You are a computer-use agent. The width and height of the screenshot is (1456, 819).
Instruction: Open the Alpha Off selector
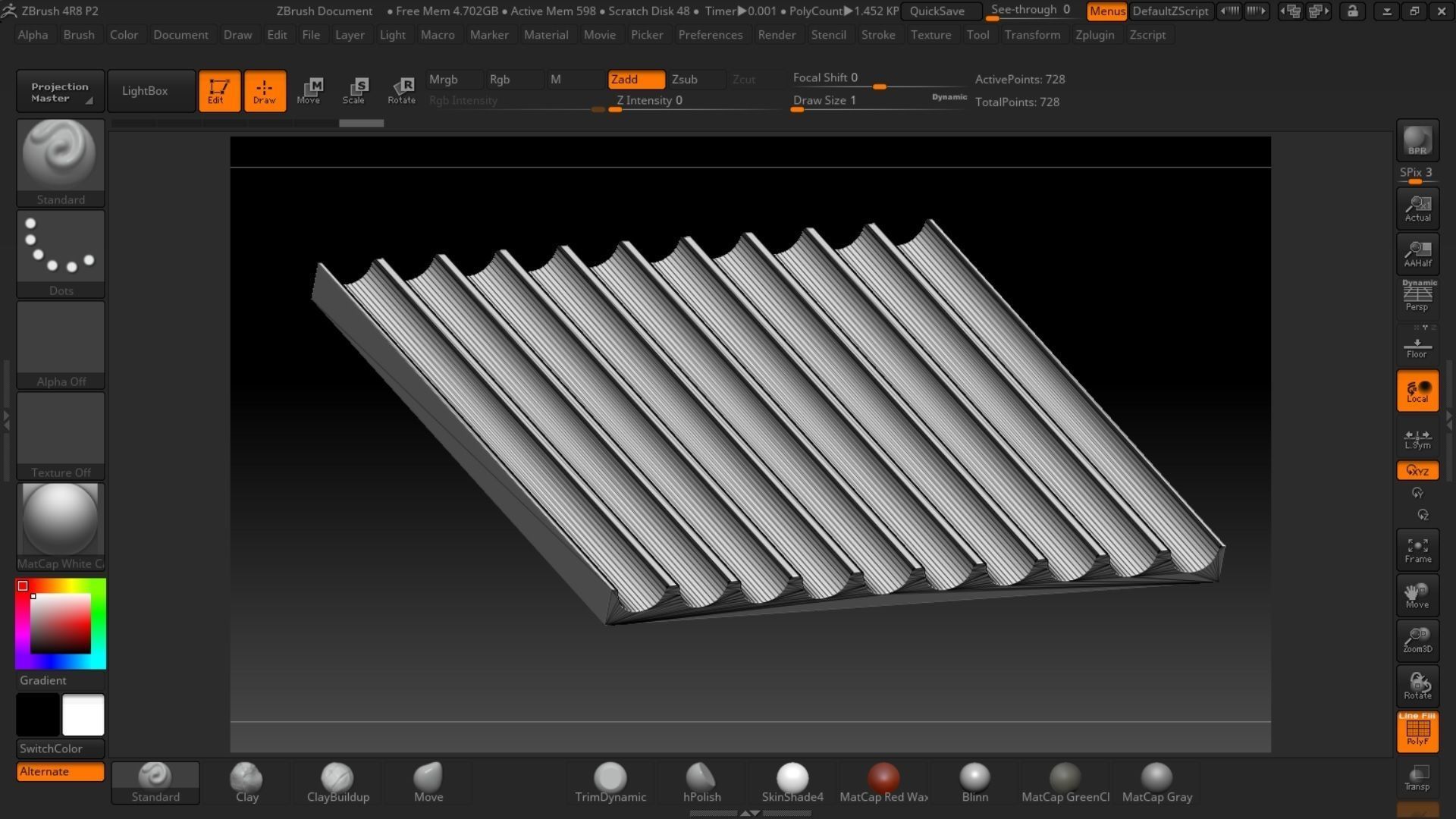(61, 344)
